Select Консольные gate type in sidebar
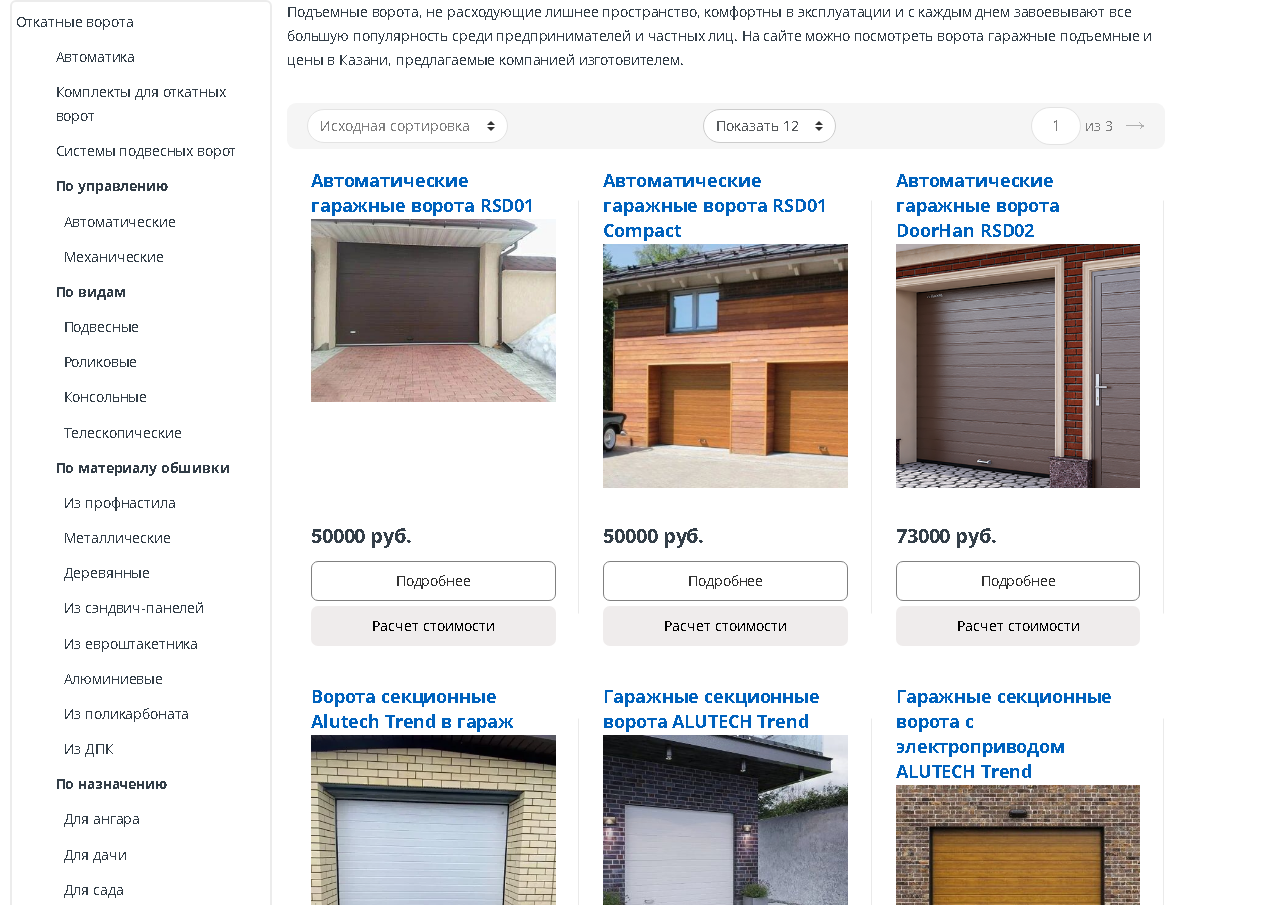Viewport: 1288px width, 905px height. [x=105, y=397]
